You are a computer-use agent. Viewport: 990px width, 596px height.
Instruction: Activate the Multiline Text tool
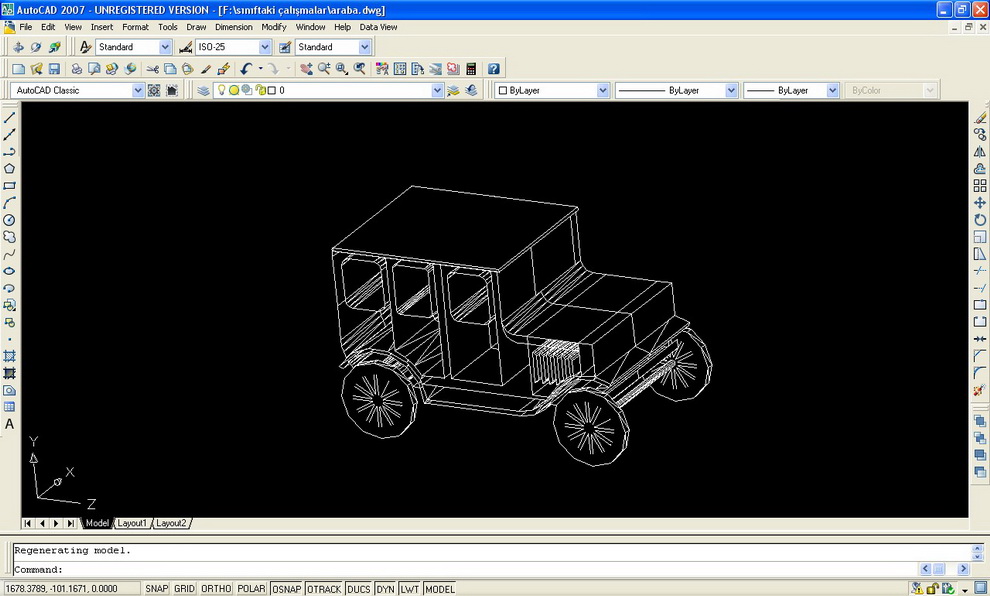point(9,424)
